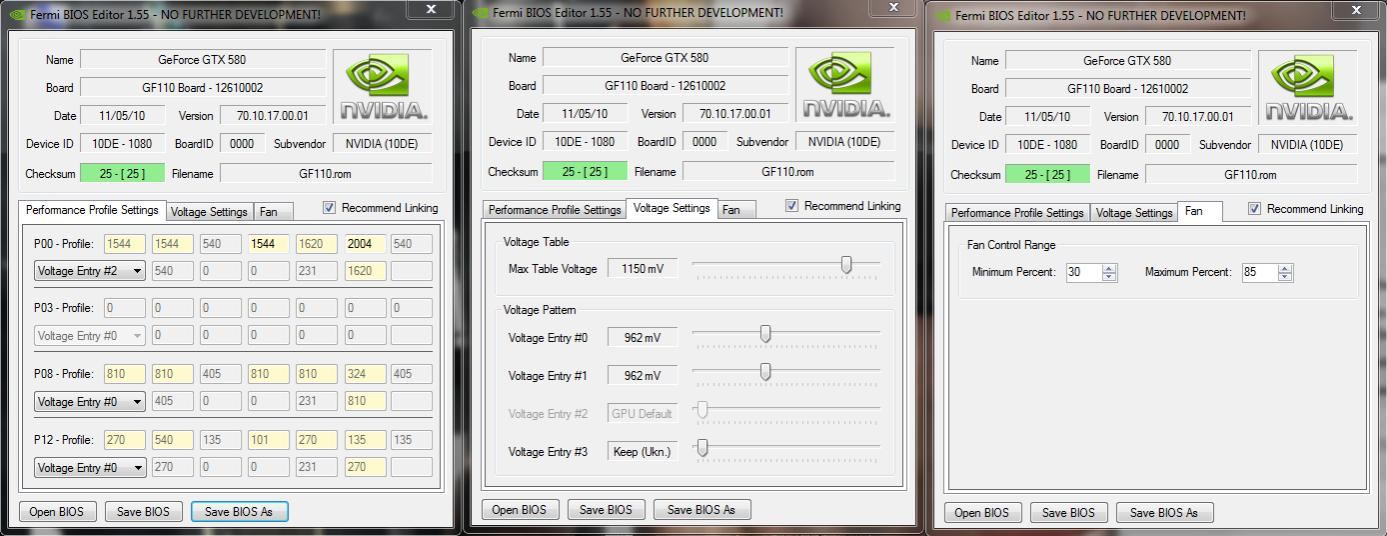Open P00 Voltage Entry #2 dropdown
This screenshot has height=536, width=1387.
tap(90, 270)
